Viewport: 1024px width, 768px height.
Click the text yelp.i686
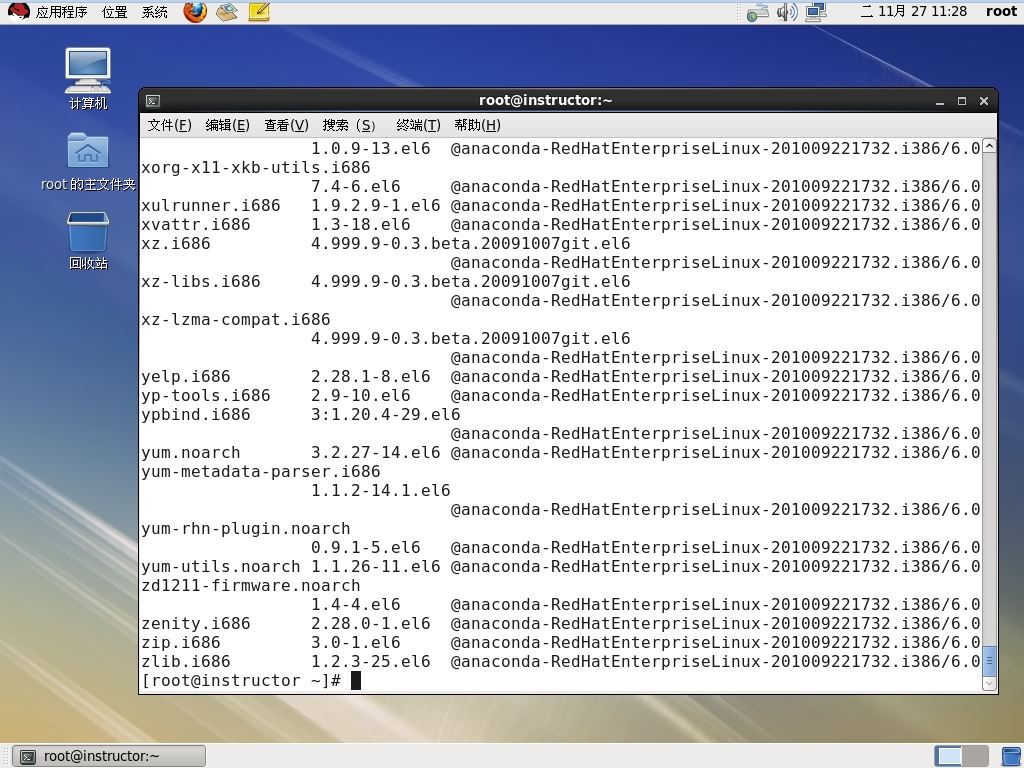coord(185,377)
